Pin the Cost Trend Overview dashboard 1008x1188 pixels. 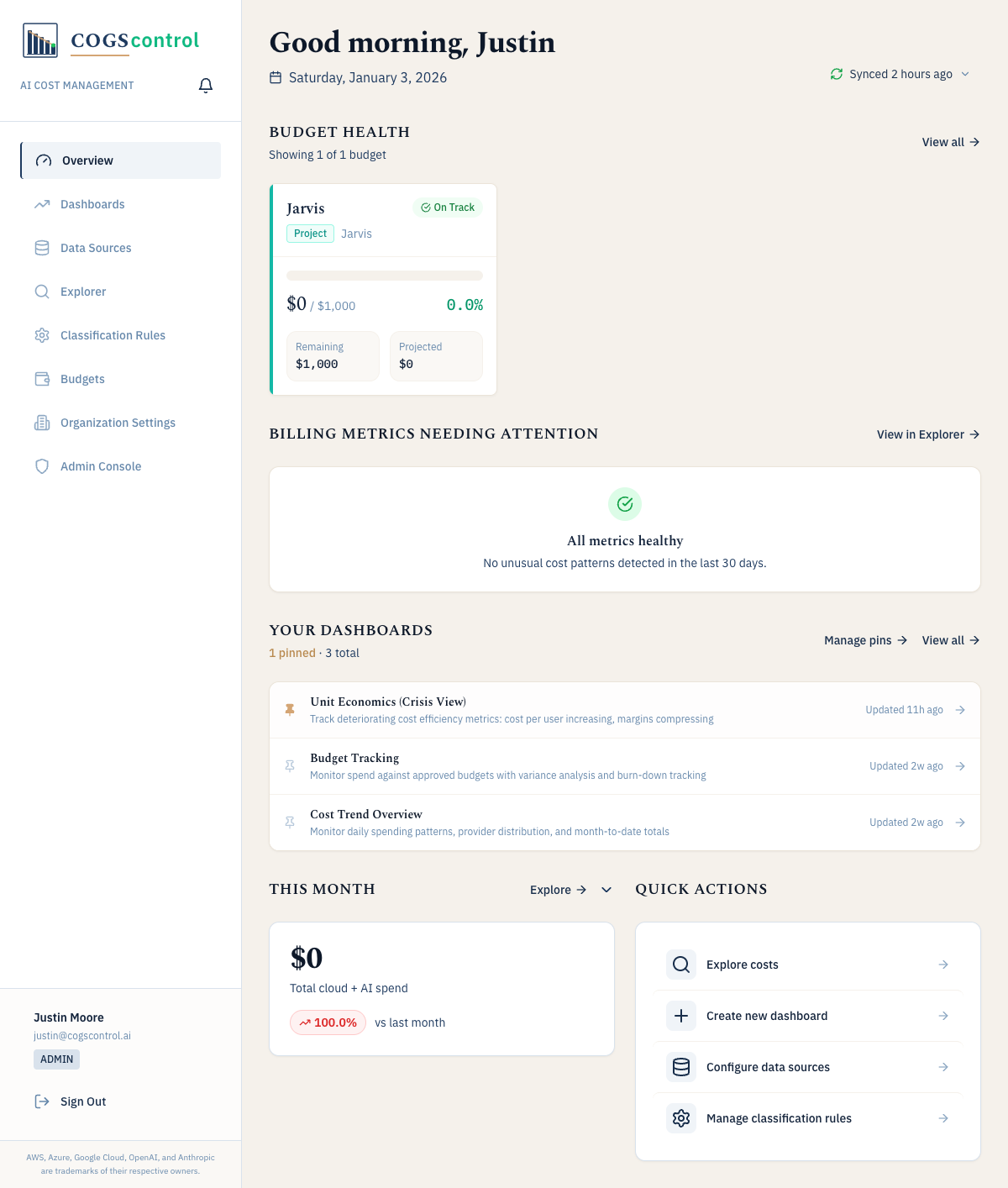click(290, 822)
